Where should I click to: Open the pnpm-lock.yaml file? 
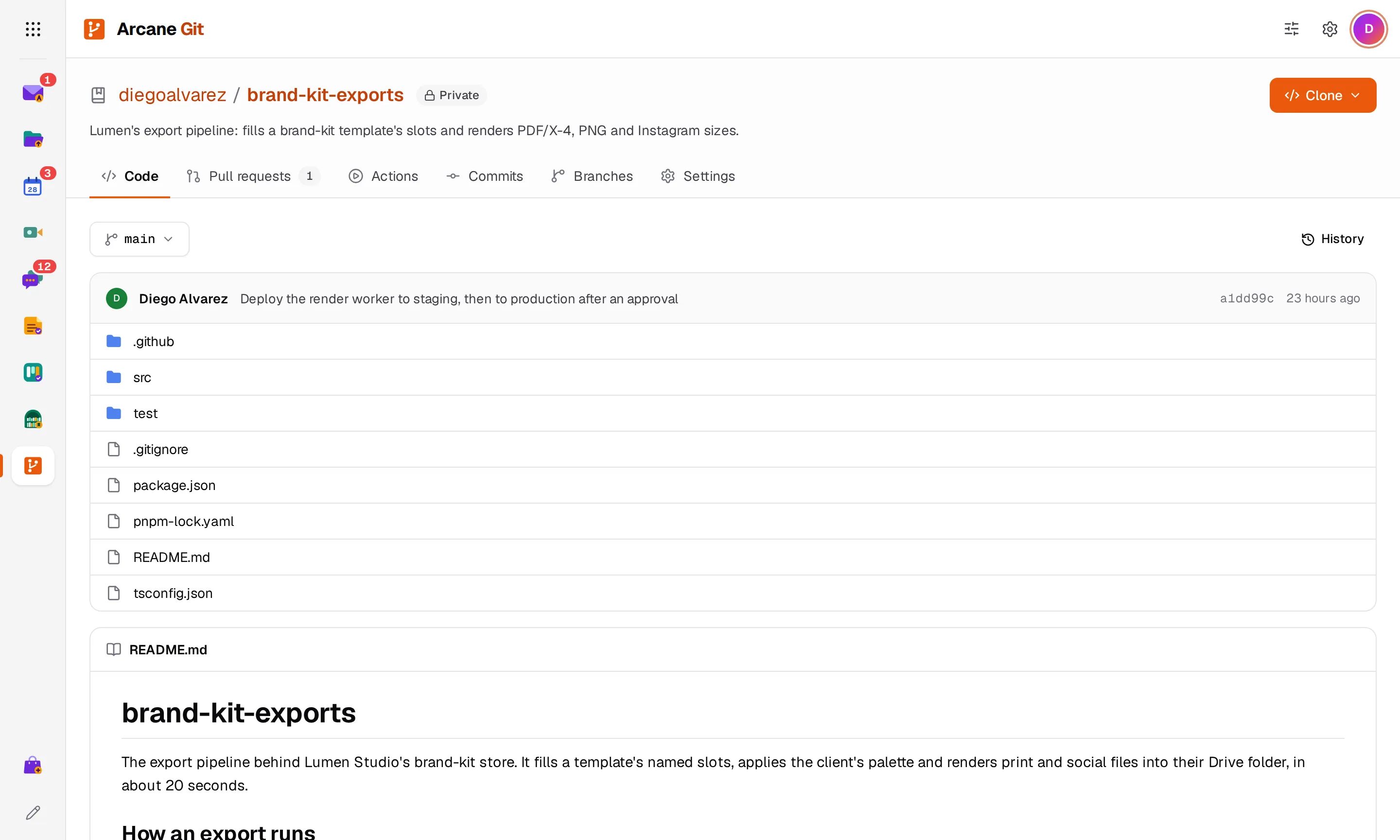click(x=733, y=521)
